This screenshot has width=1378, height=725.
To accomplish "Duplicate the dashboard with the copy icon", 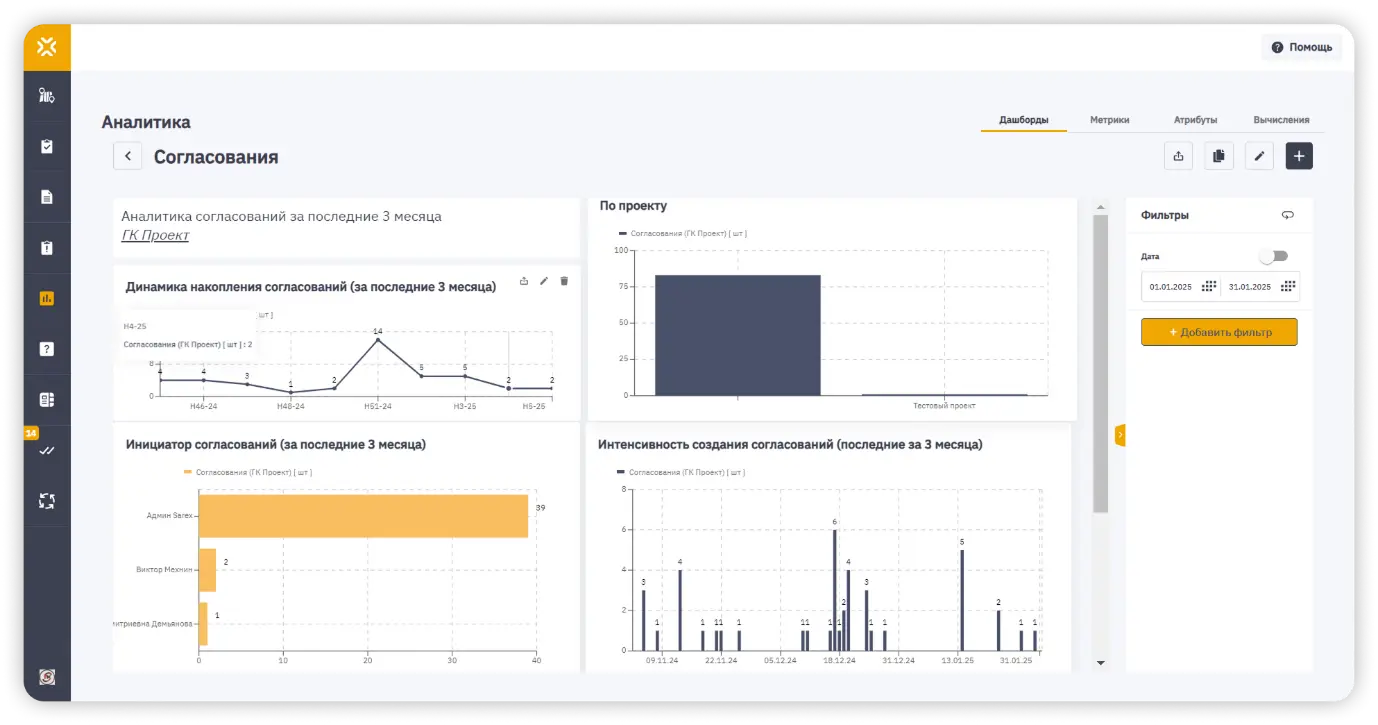I will point(1218,156).
